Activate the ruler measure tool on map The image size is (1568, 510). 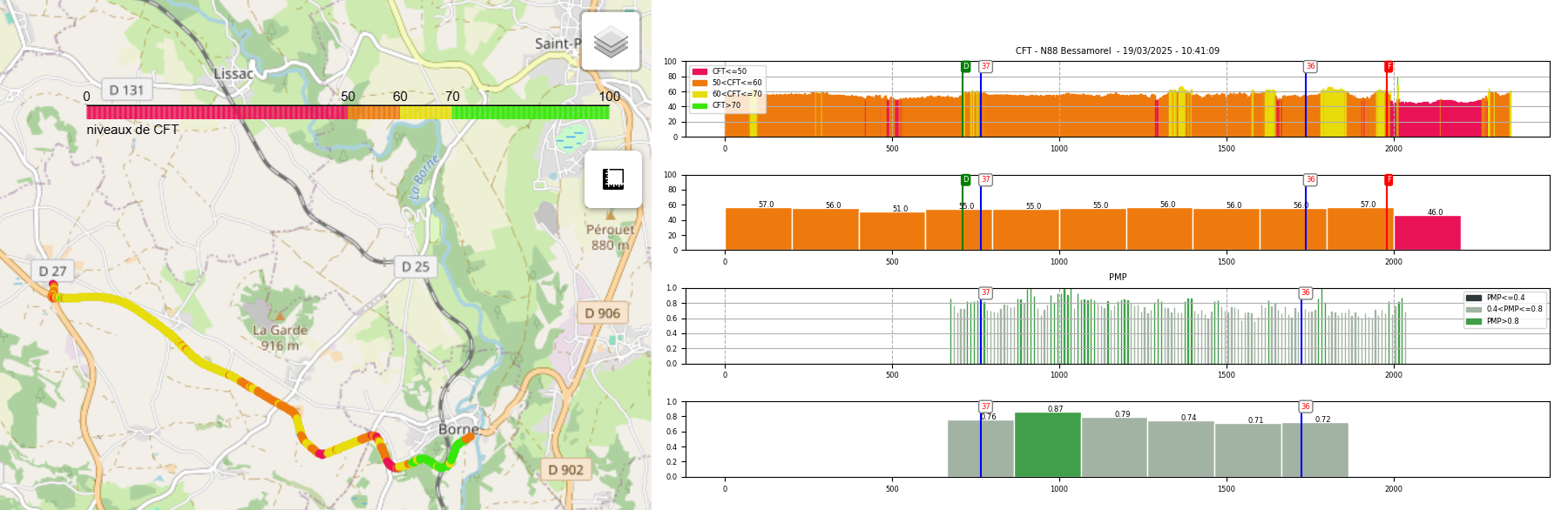point(613,179)
